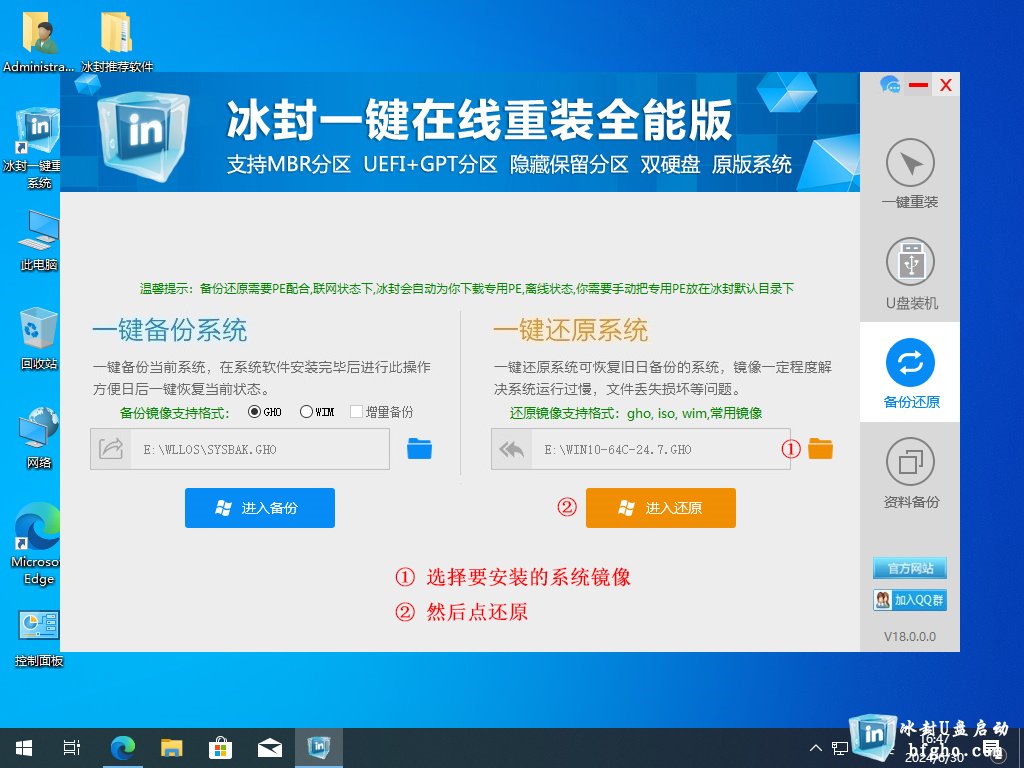This screenshot has height=768, width=1024.
Task: Select the WIM backup format radio
Action: coord(306,411)
